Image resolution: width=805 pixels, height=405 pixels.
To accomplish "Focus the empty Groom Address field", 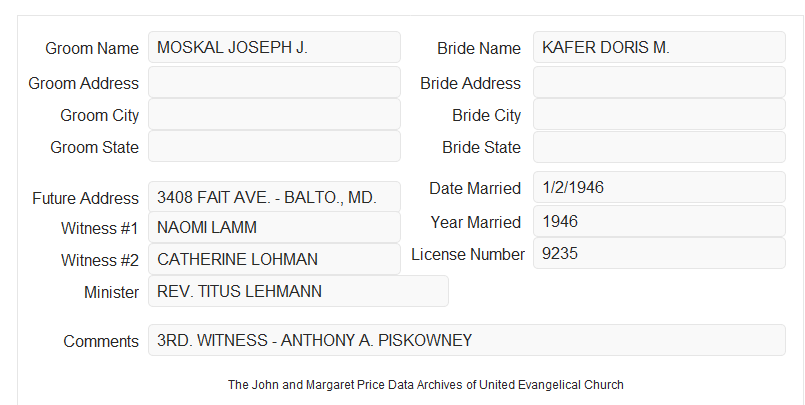I will tap(274, 82).
